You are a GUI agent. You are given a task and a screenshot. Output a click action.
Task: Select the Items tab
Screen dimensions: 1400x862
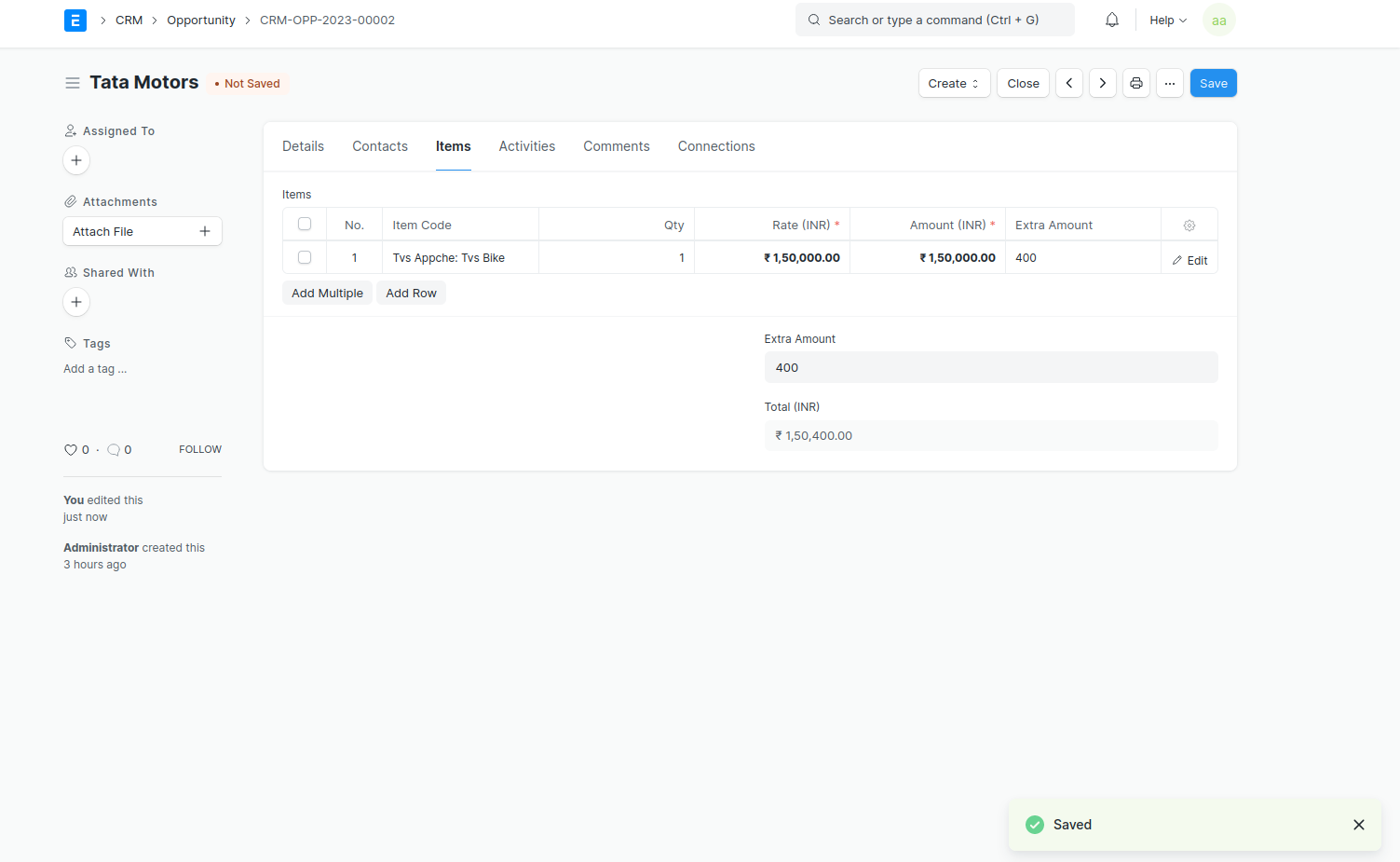[x=454, y=146]
